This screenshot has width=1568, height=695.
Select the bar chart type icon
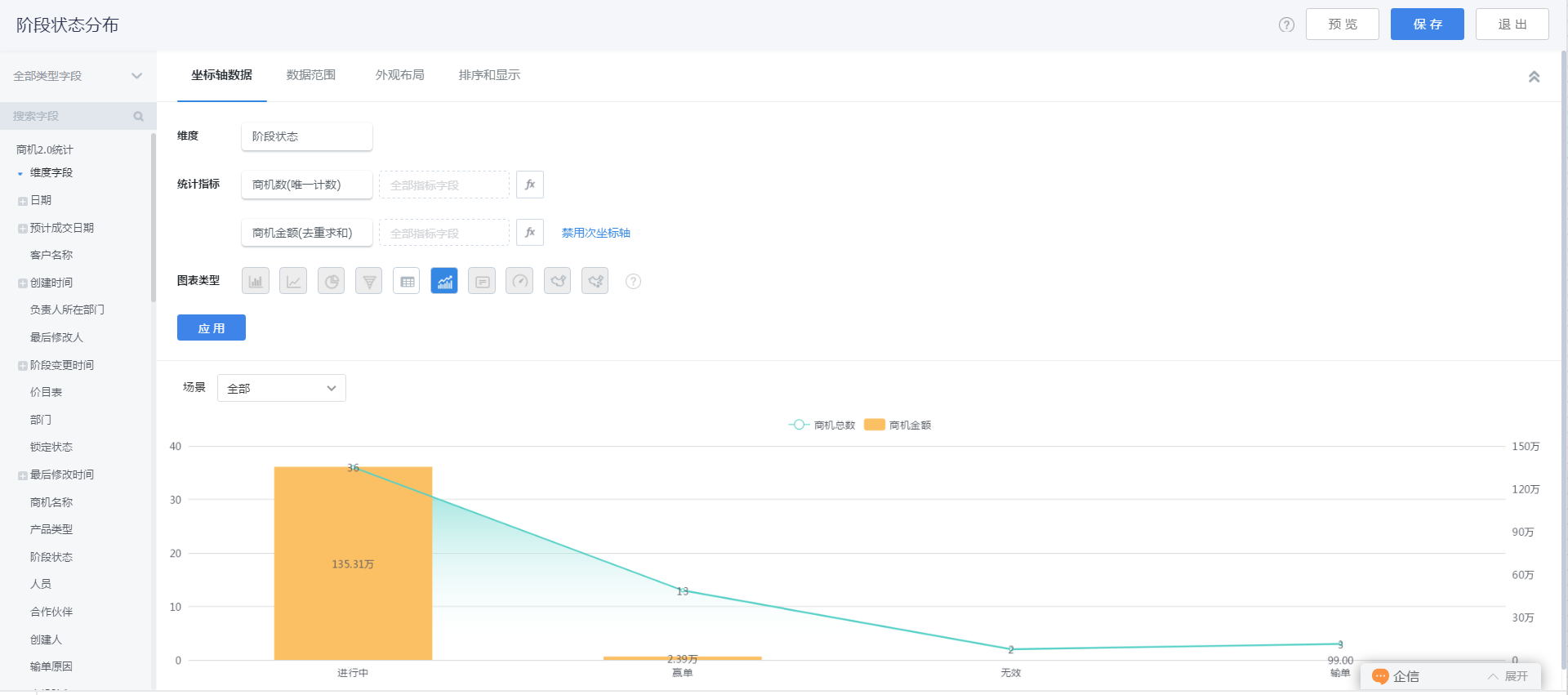point(256,281)
